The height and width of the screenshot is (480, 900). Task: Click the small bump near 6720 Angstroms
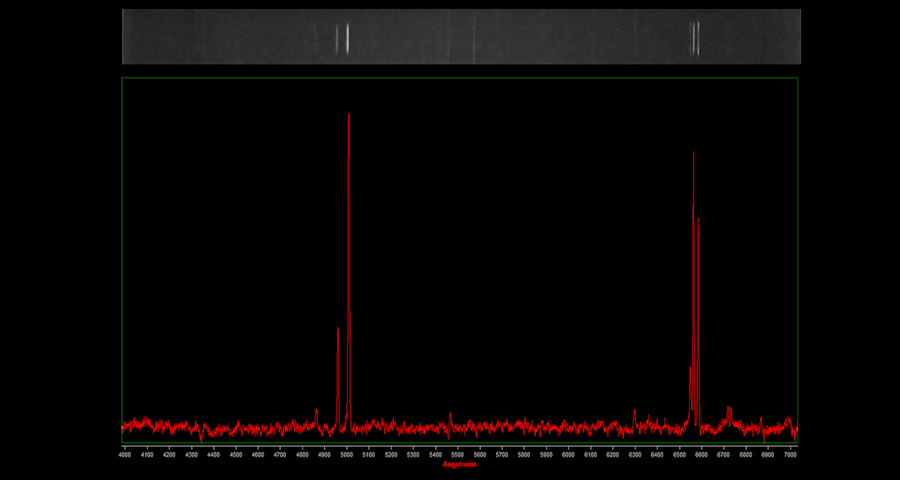pyautogui.click(x=728, y=410)
